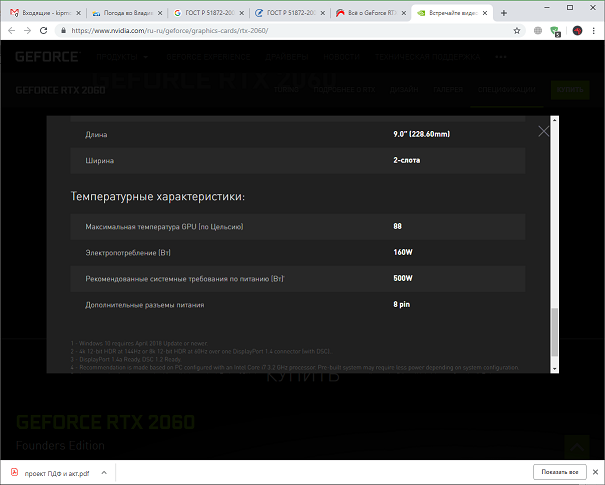The width and height of the screenshot is (605, 485).
Task: Click popup scrollbar down arrow
Action: click(554, 369)
